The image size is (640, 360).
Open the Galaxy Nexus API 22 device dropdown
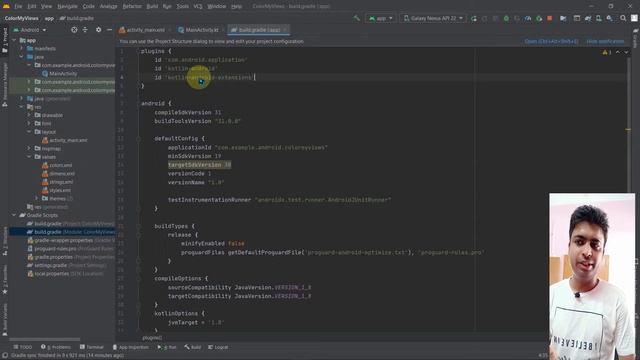tap(433, 18)
